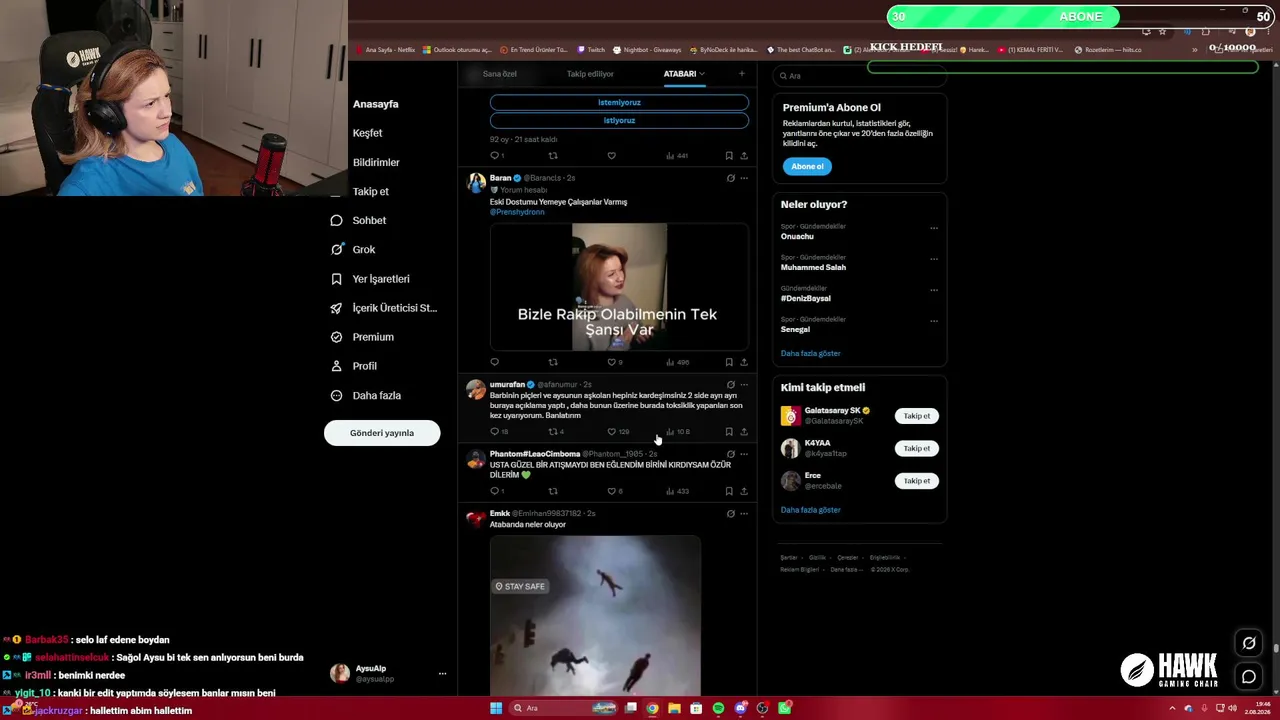Repost umurafan's post
Viewport: 1280px width, 720px height.
click(x=553, y=432)
